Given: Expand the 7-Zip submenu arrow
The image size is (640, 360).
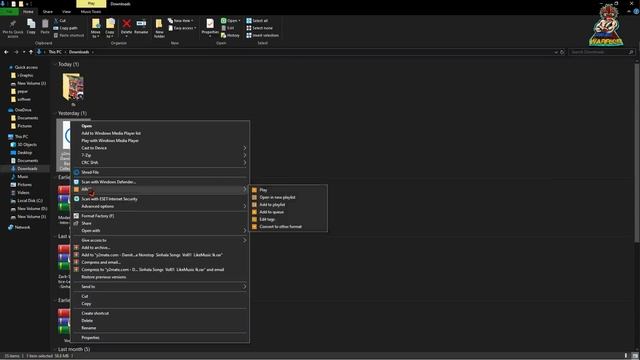Looking at the screenshot, I should pos(244,156).
